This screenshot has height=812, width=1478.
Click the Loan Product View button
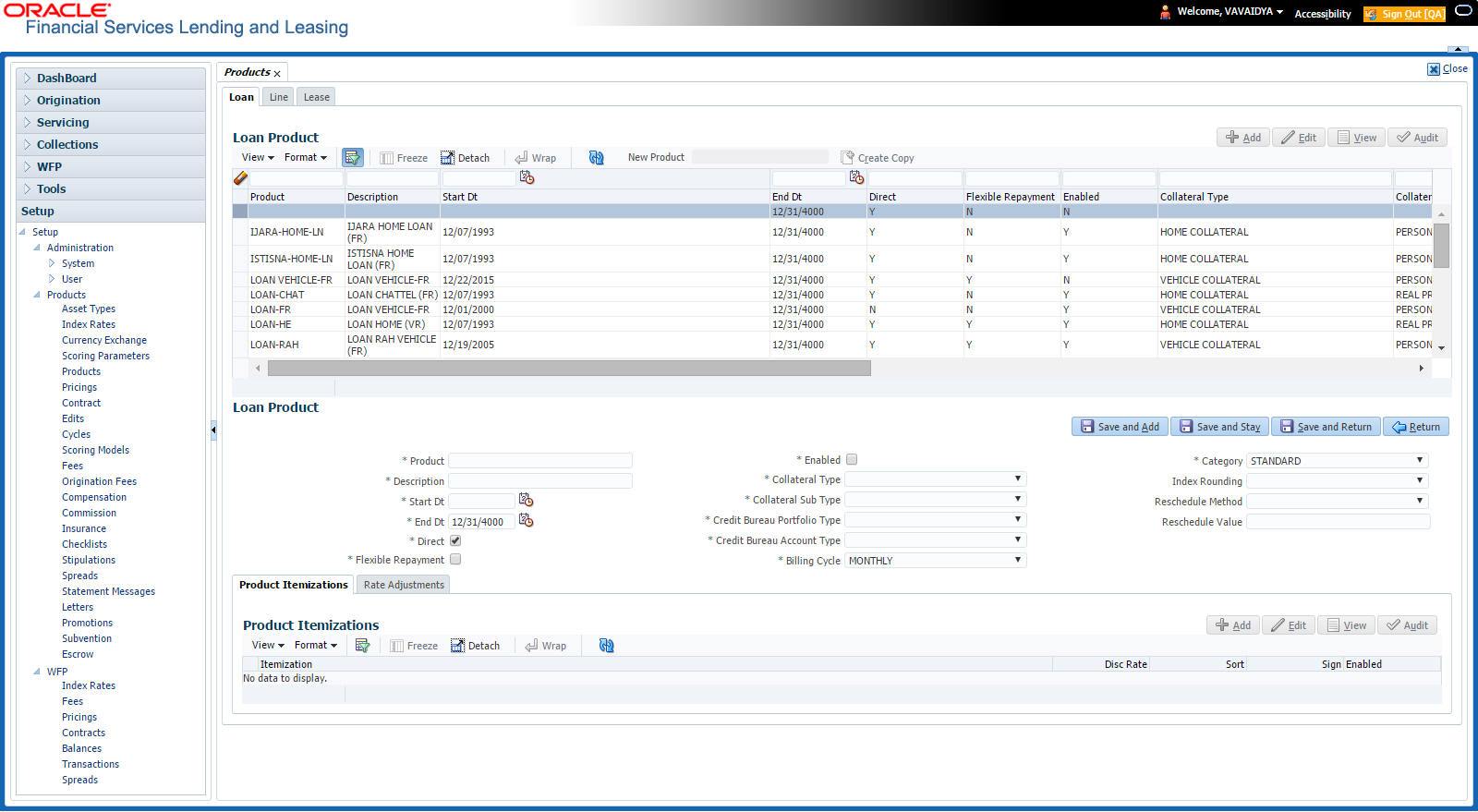pyautogui.click(x=1356, y=138)
